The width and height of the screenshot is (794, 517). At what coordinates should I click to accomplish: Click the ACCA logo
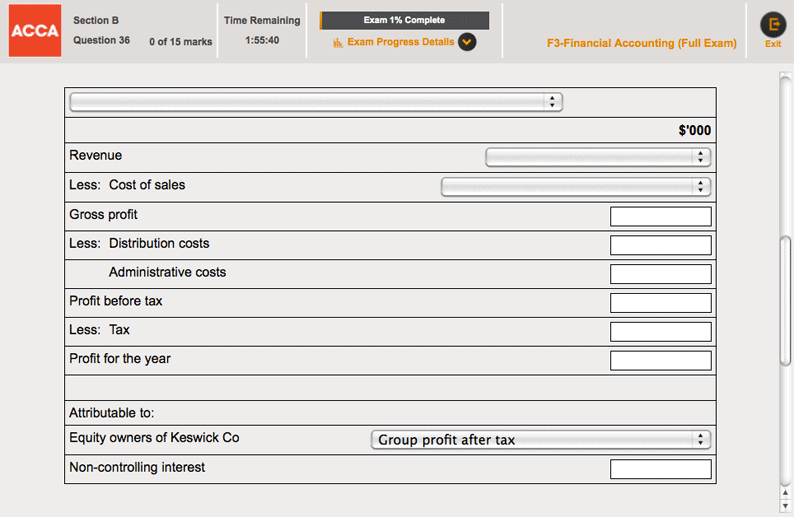tap(35, 31)
